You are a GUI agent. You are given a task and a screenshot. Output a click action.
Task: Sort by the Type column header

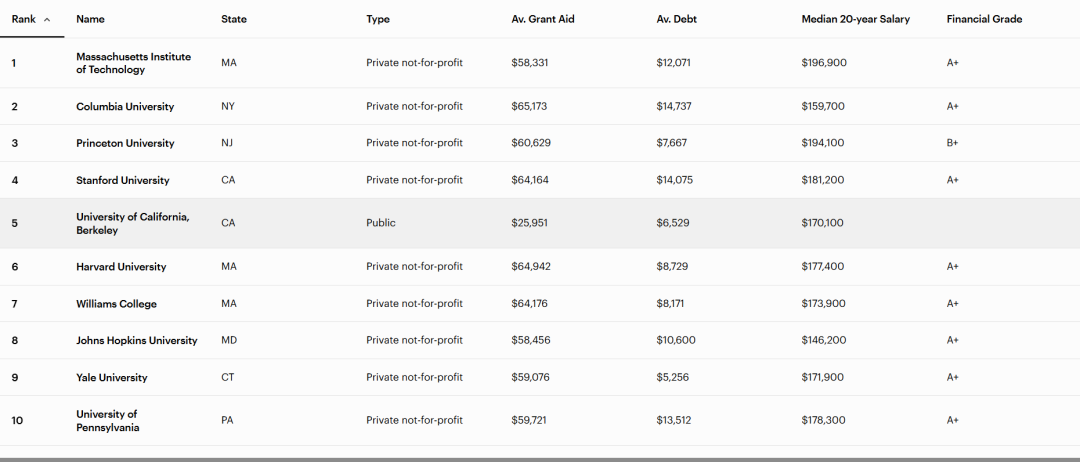[x=378, y=19]
